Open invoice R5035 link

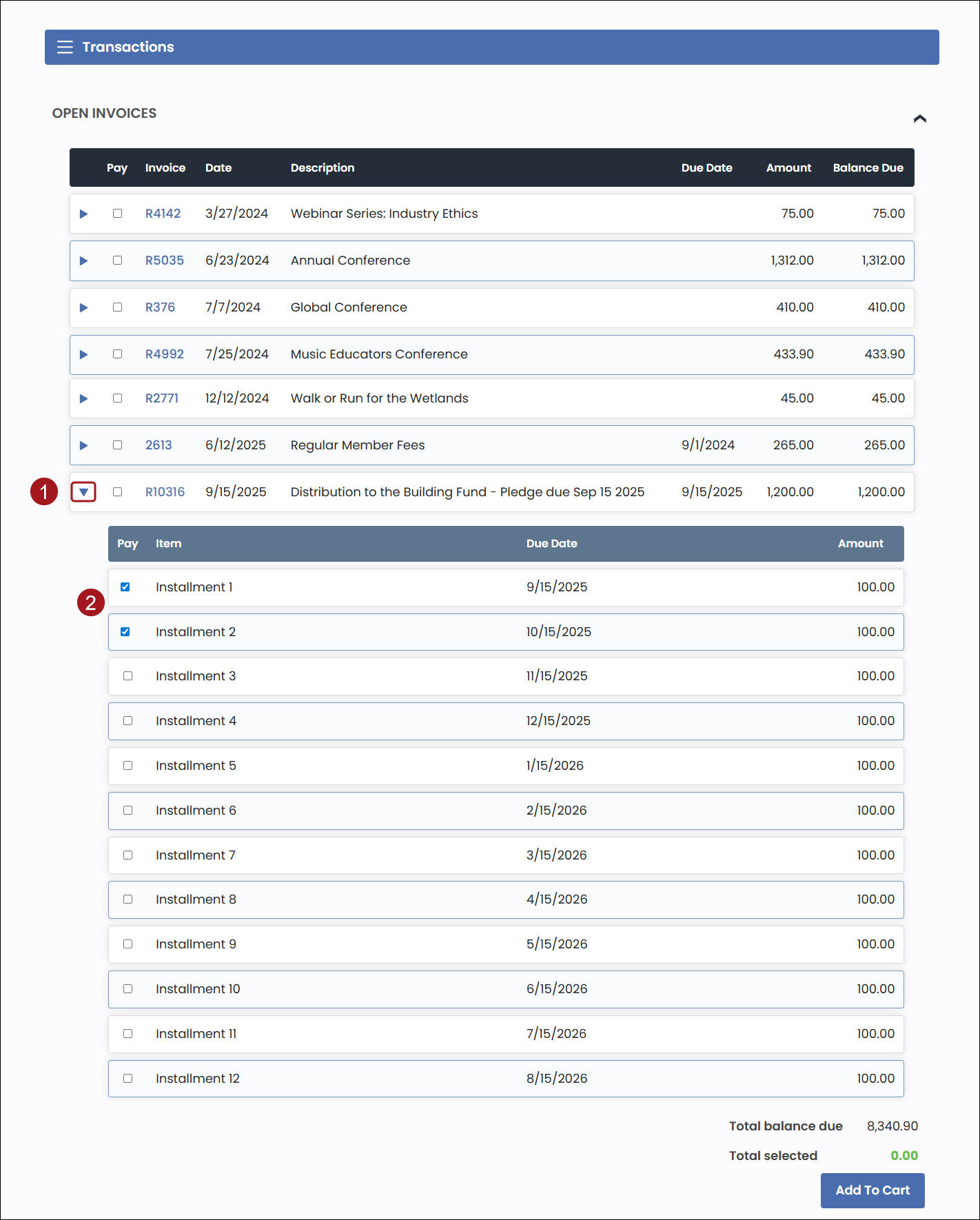(x=164, y=261)
